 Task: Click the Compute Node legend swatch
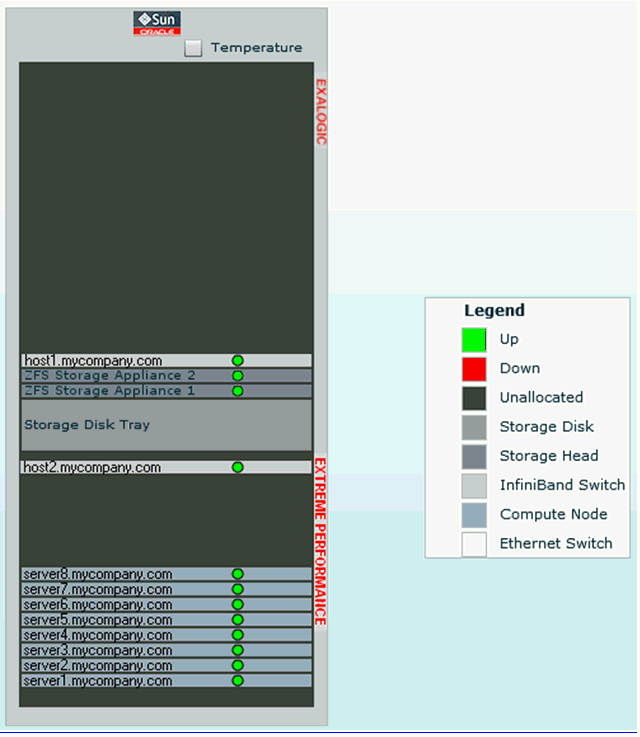pos(474,515)
